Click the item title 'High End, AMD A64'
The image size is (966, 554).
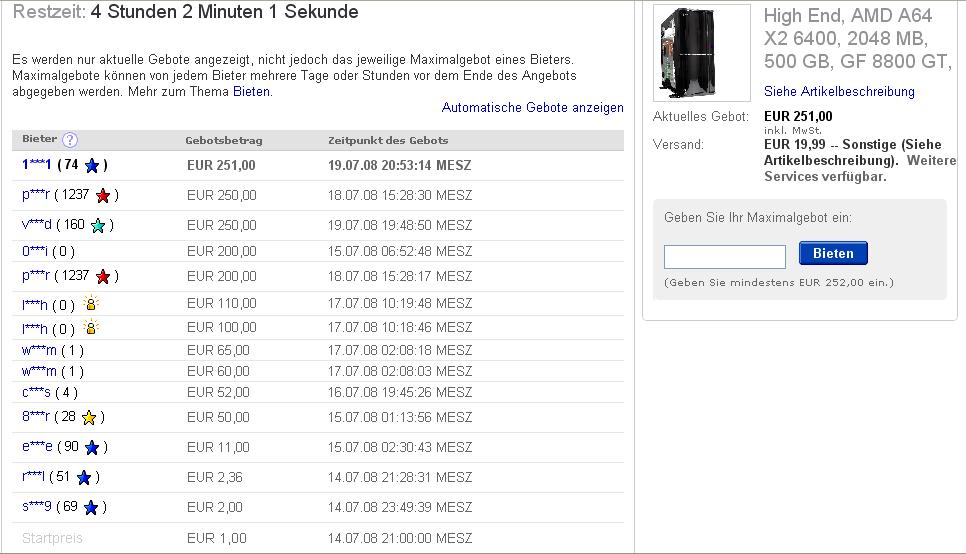(848, 15)
